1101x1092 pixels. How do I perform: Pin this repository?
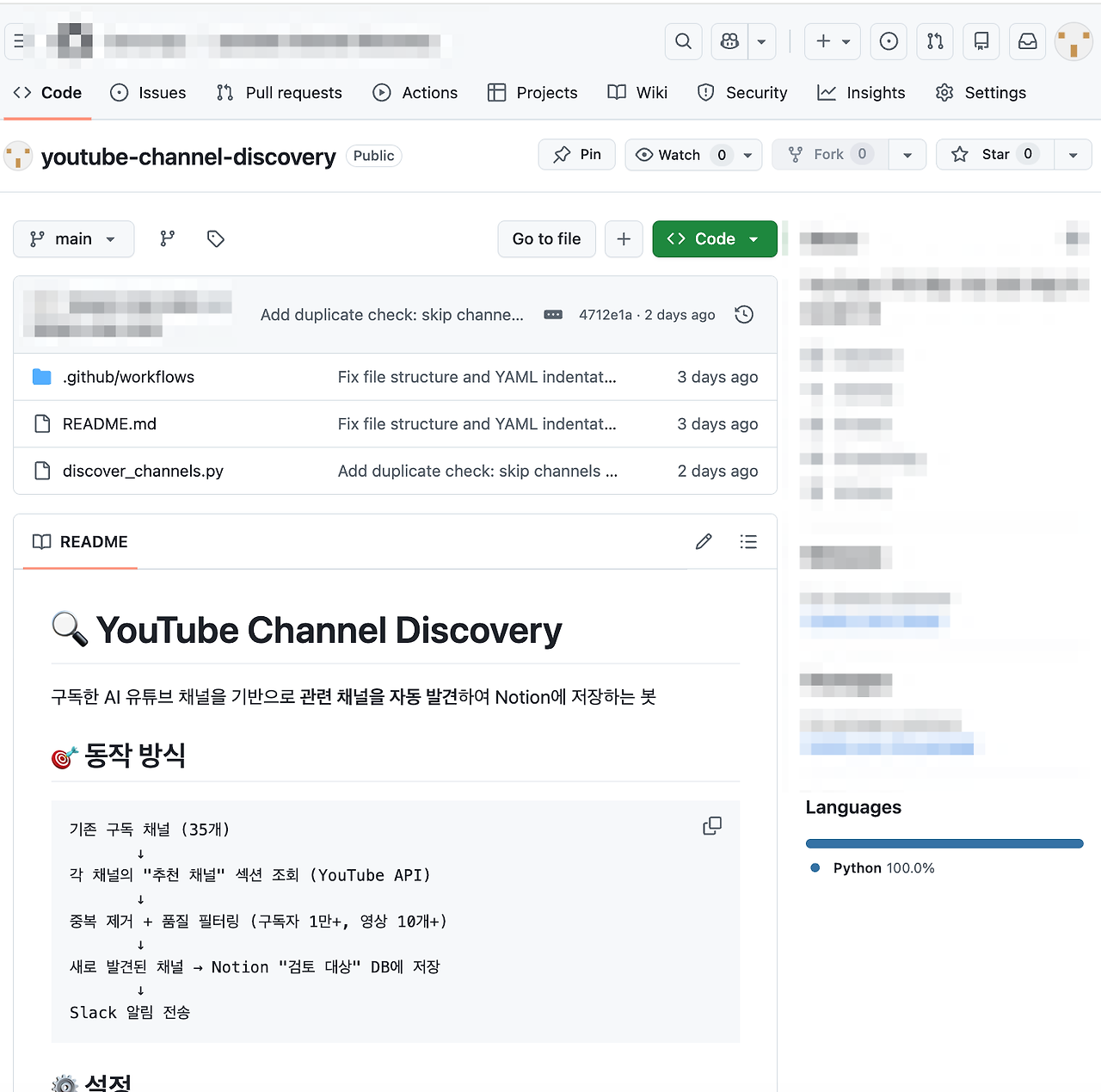(x=577, y=155)
